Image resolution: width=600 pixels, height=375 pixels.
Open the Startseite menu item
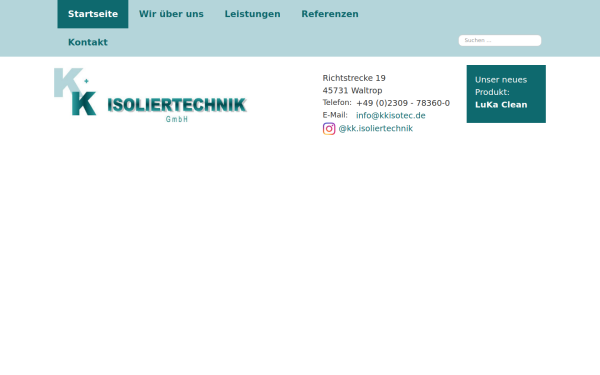coord(93,14)
